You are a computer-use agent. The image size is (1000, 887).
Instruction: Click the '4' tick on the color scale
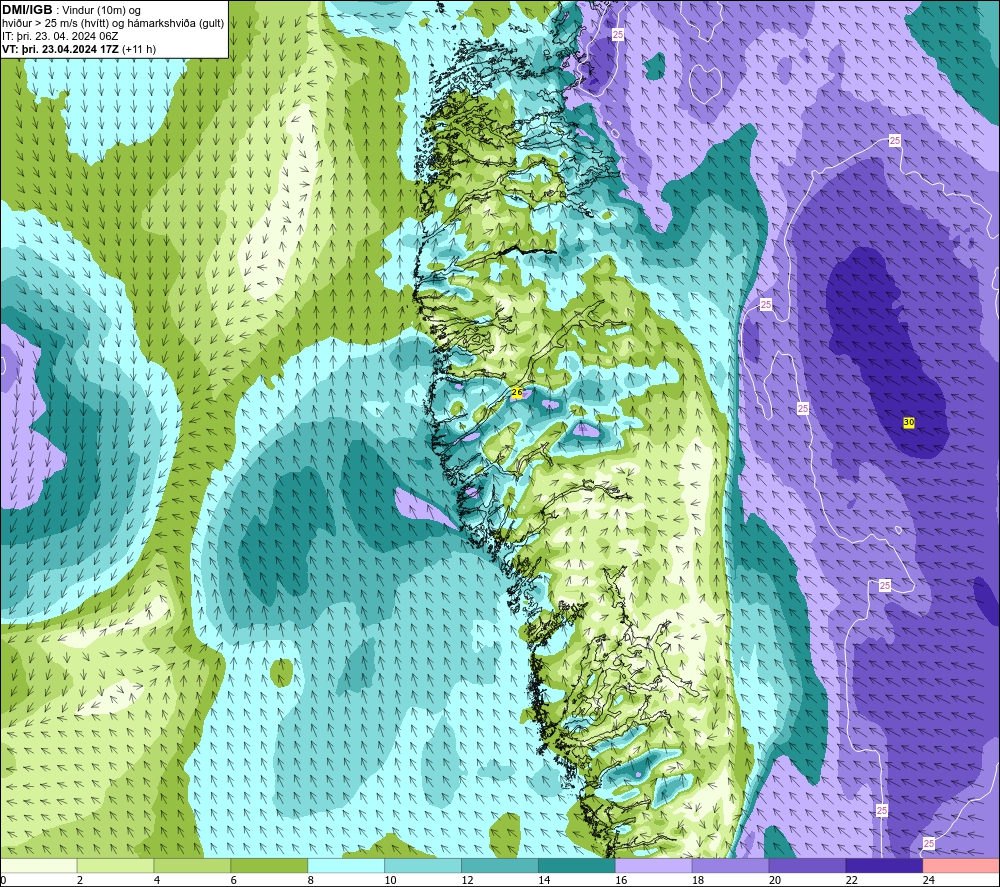[157, 880]
